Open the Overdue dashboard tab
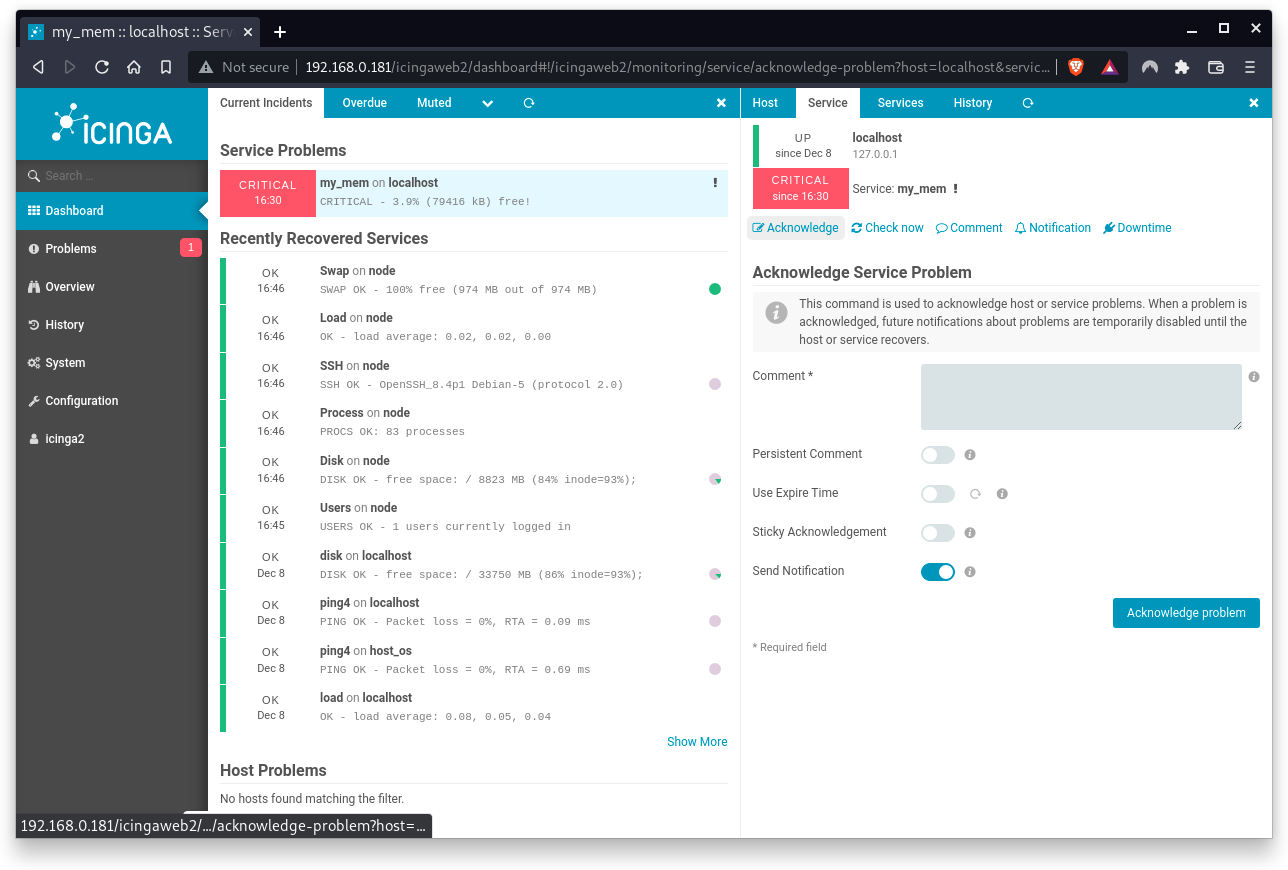1288x870 pixels. (364, 103)
